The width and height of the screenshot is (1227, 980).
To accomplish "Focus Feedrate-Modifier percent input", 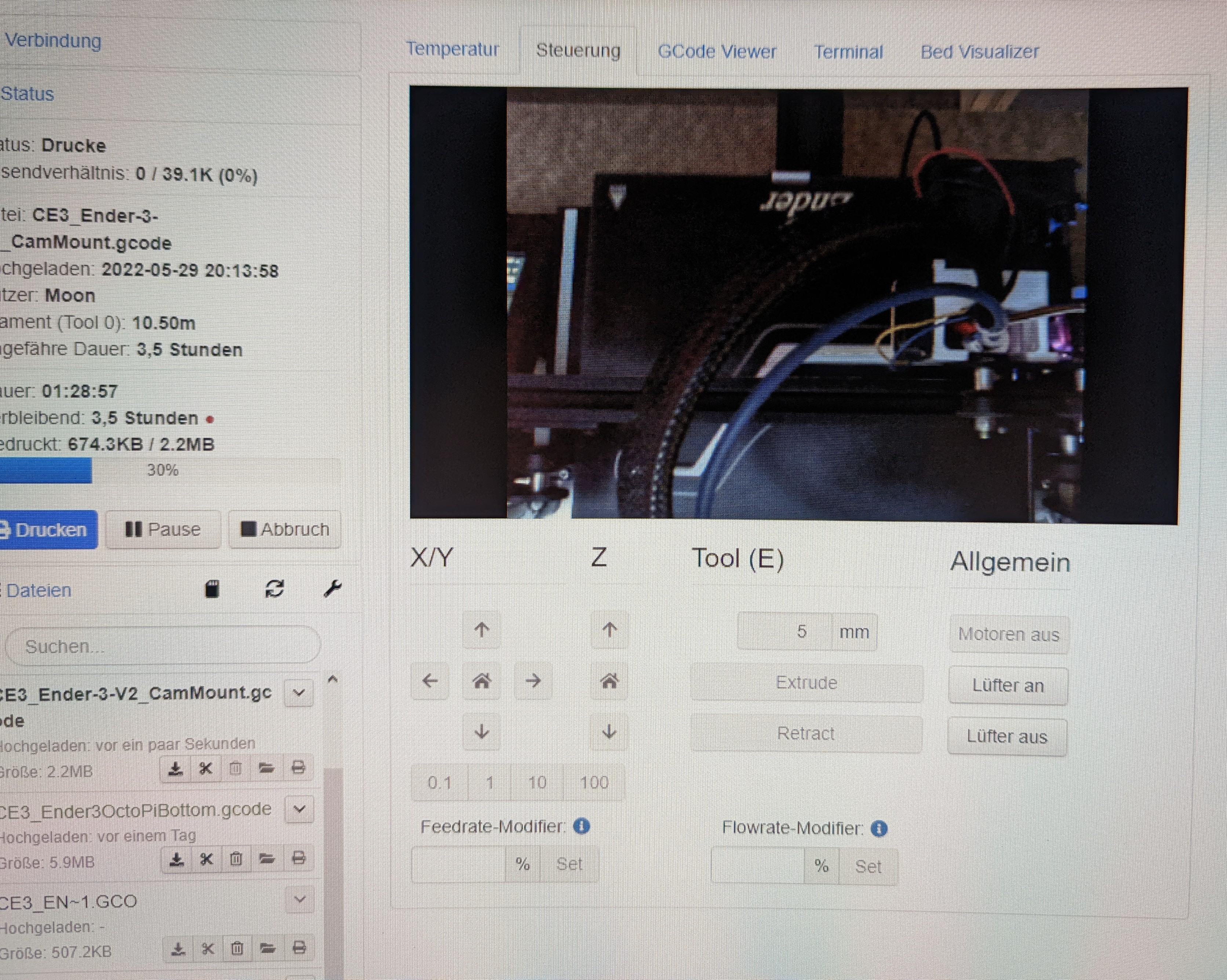I will pos(458,864).
